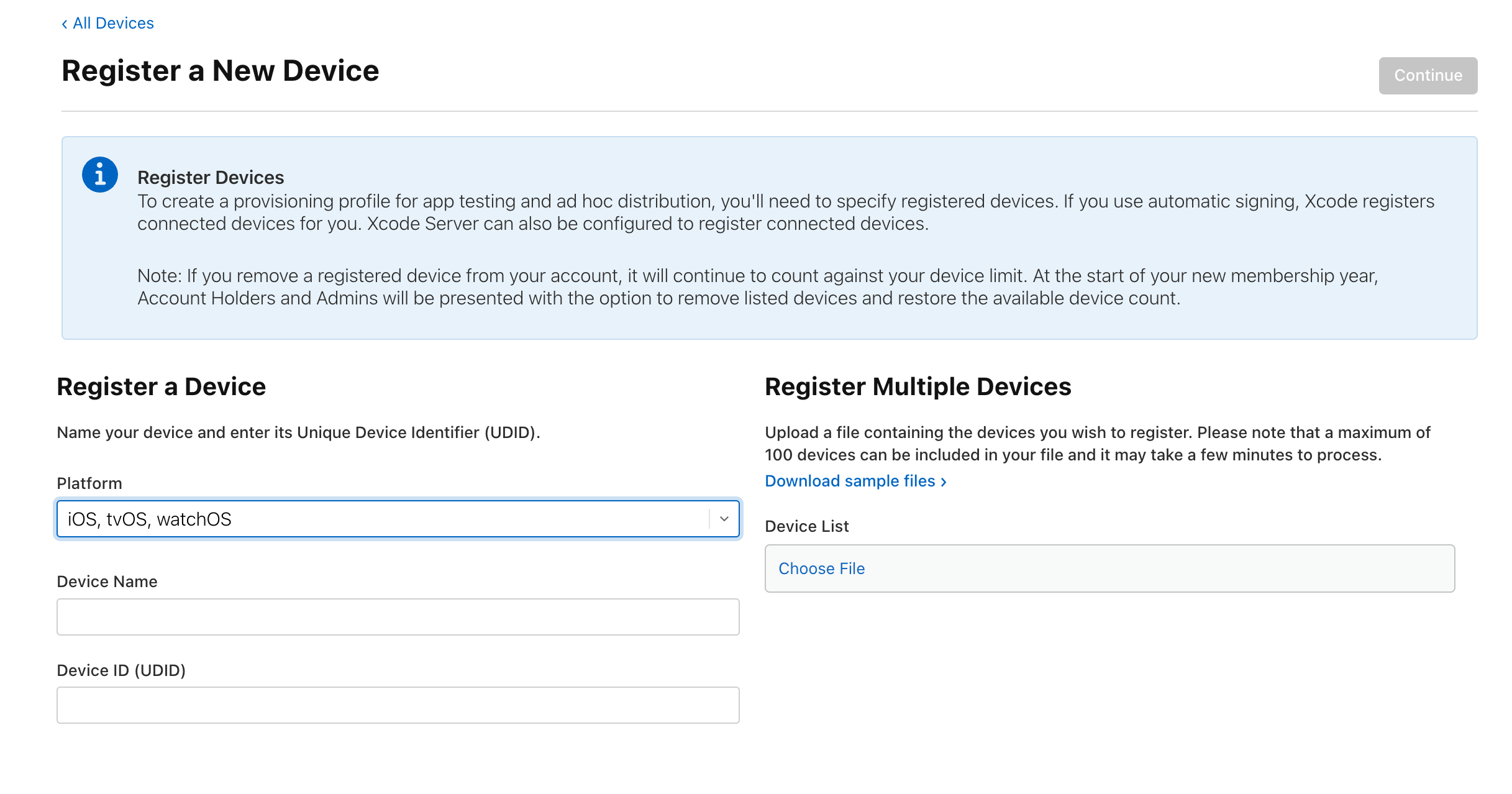Click Choose File to upload device list
The width and height of the screenshot is (1512, 794).
tap(821, 568)
